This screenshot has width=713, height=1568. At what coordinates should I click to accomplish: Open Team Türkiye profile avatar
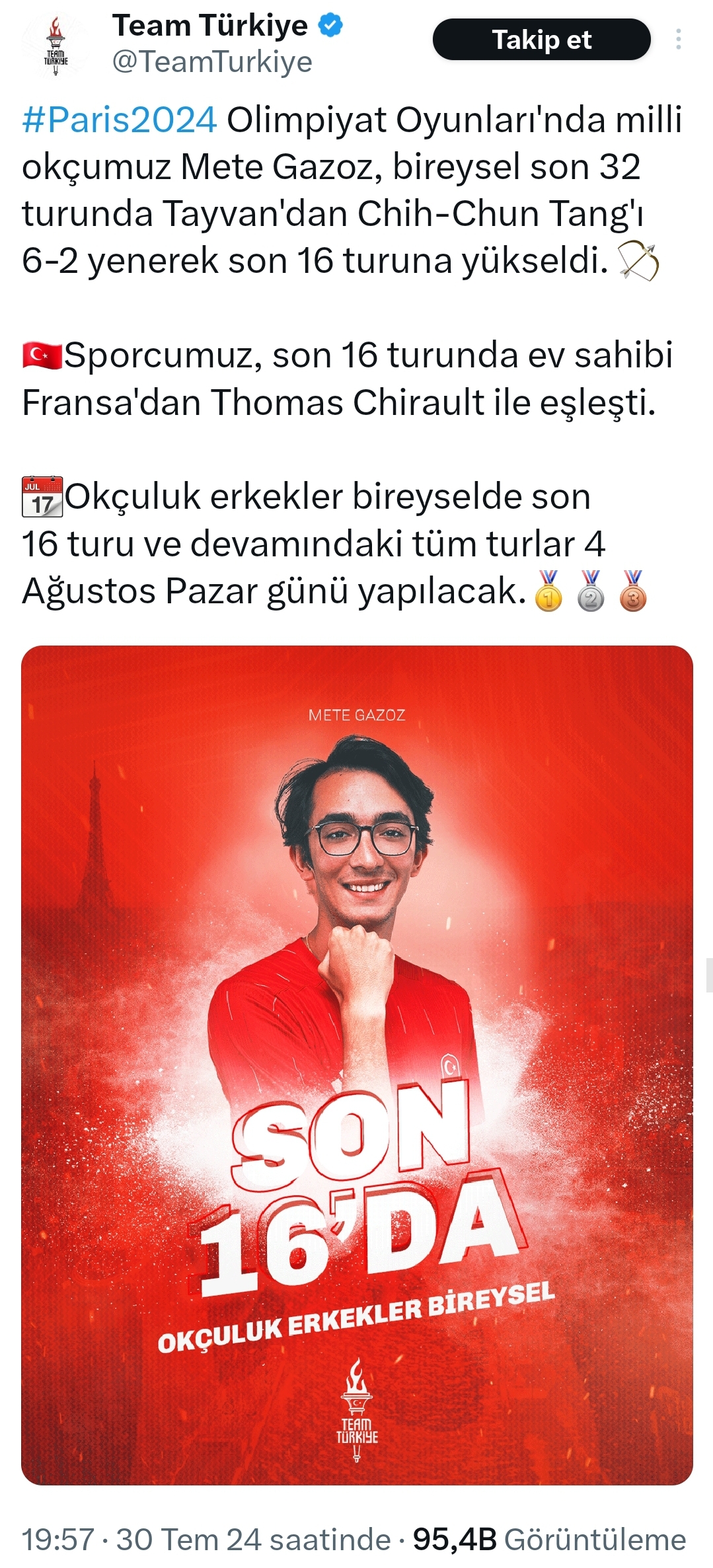(56, 45)
